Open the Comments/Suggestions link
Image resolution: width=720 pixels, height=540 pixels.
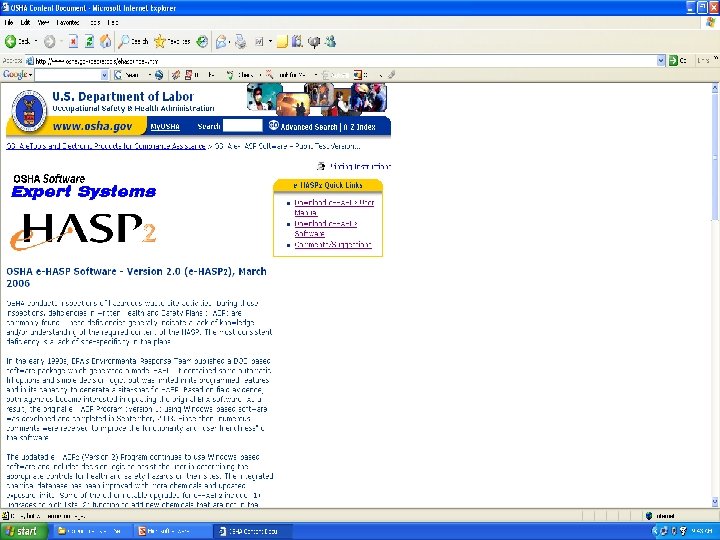[x=332, y=244]
